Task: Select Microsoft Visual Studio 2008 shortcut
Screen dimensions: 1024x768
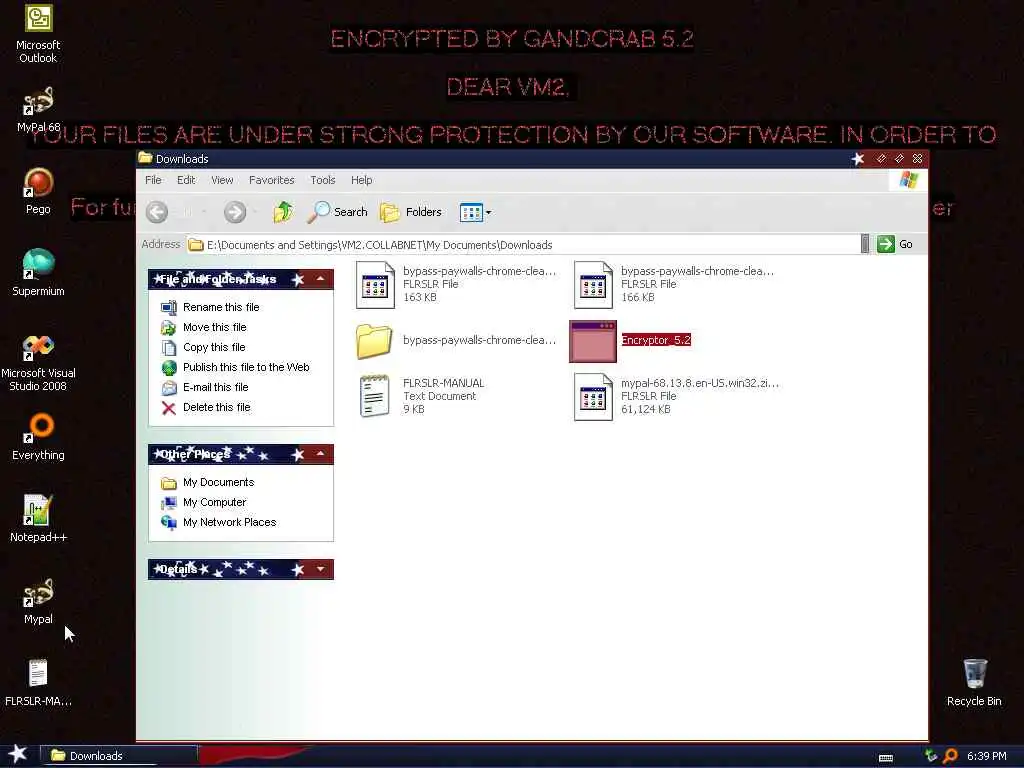Action: click(38, 362)
